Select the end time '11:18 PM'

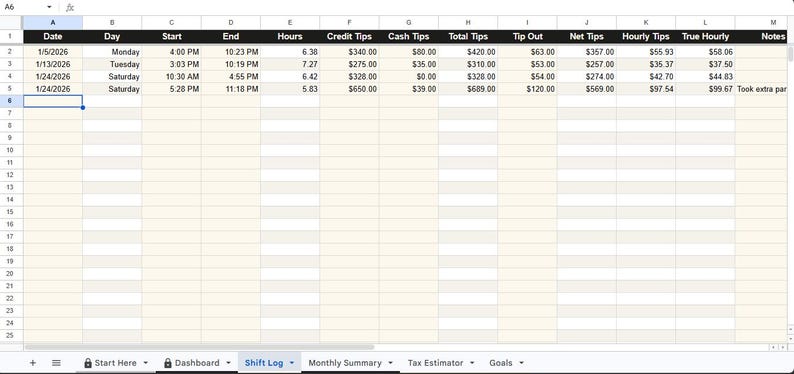tap(230, 89)
